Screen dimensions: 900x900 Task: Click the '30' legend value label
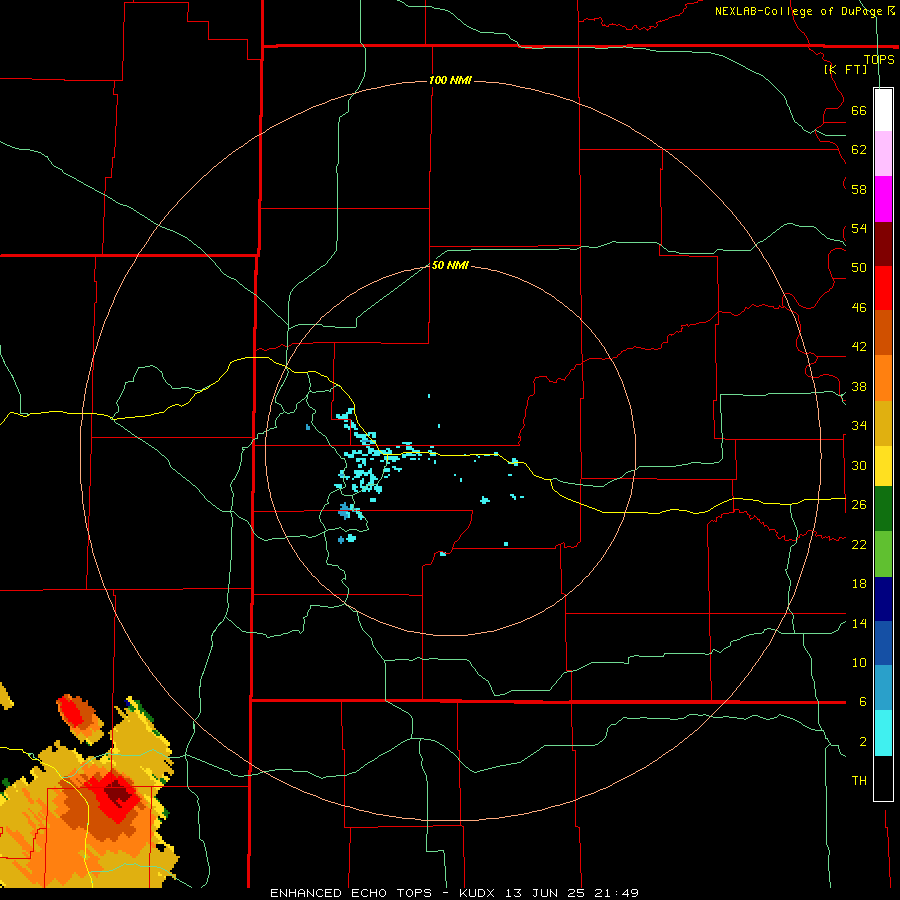pos(859,465)
